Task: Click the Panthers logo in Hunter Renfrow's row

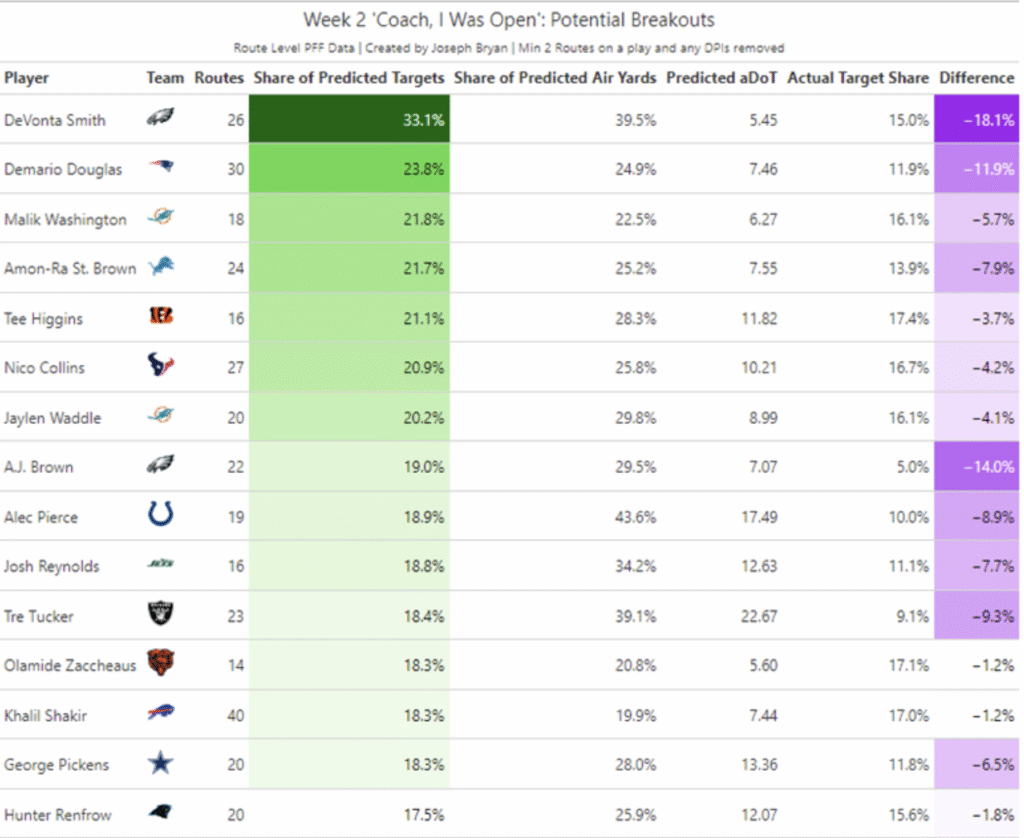Action: 160,814
